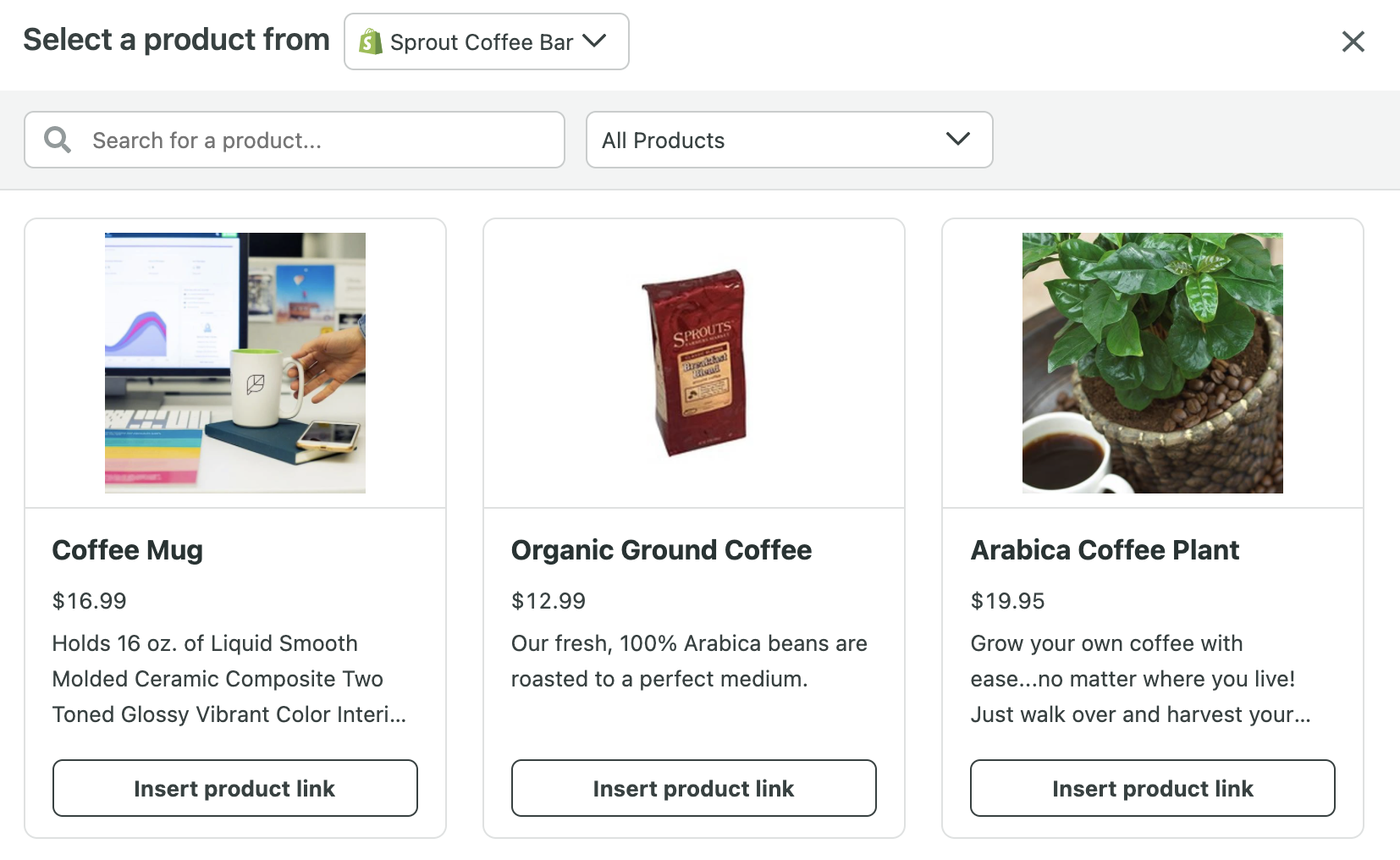Insert product link for Coffee Mug
This screenshot has height=860, width=1400.
(234, 788)
